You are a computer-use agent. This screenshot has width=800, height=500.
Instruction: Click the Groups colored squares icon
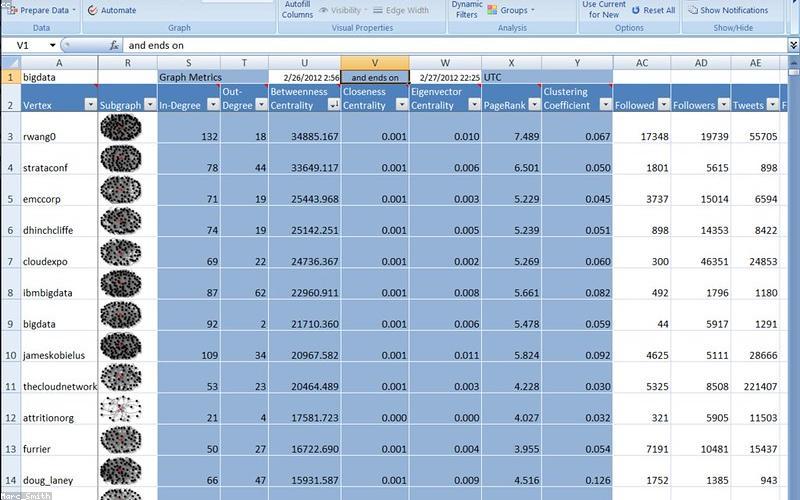(x=492, y=10)
